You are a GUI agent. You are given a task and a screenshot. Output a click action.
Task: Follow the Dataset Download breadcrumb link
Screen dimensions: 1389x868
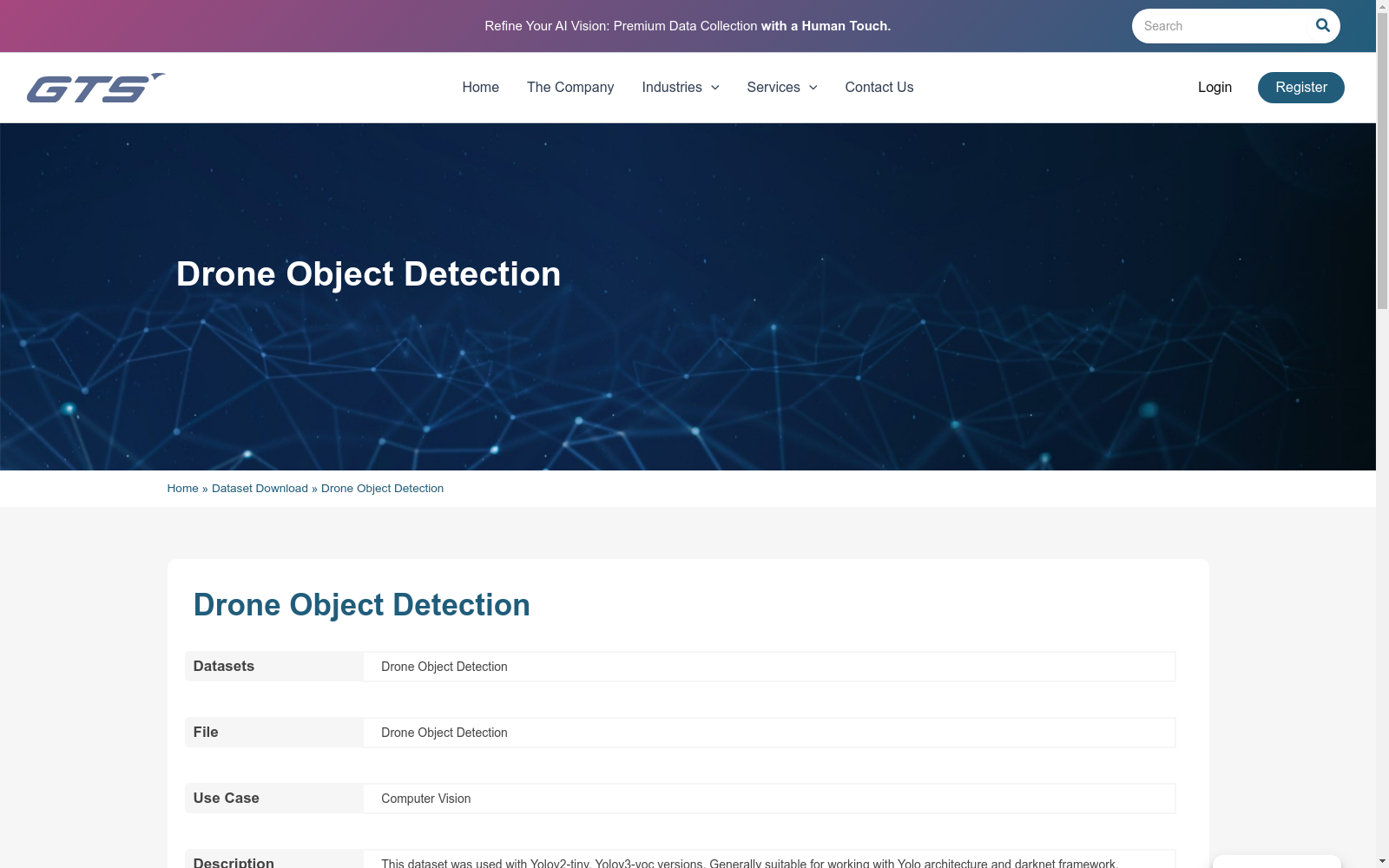coord(260,489)
